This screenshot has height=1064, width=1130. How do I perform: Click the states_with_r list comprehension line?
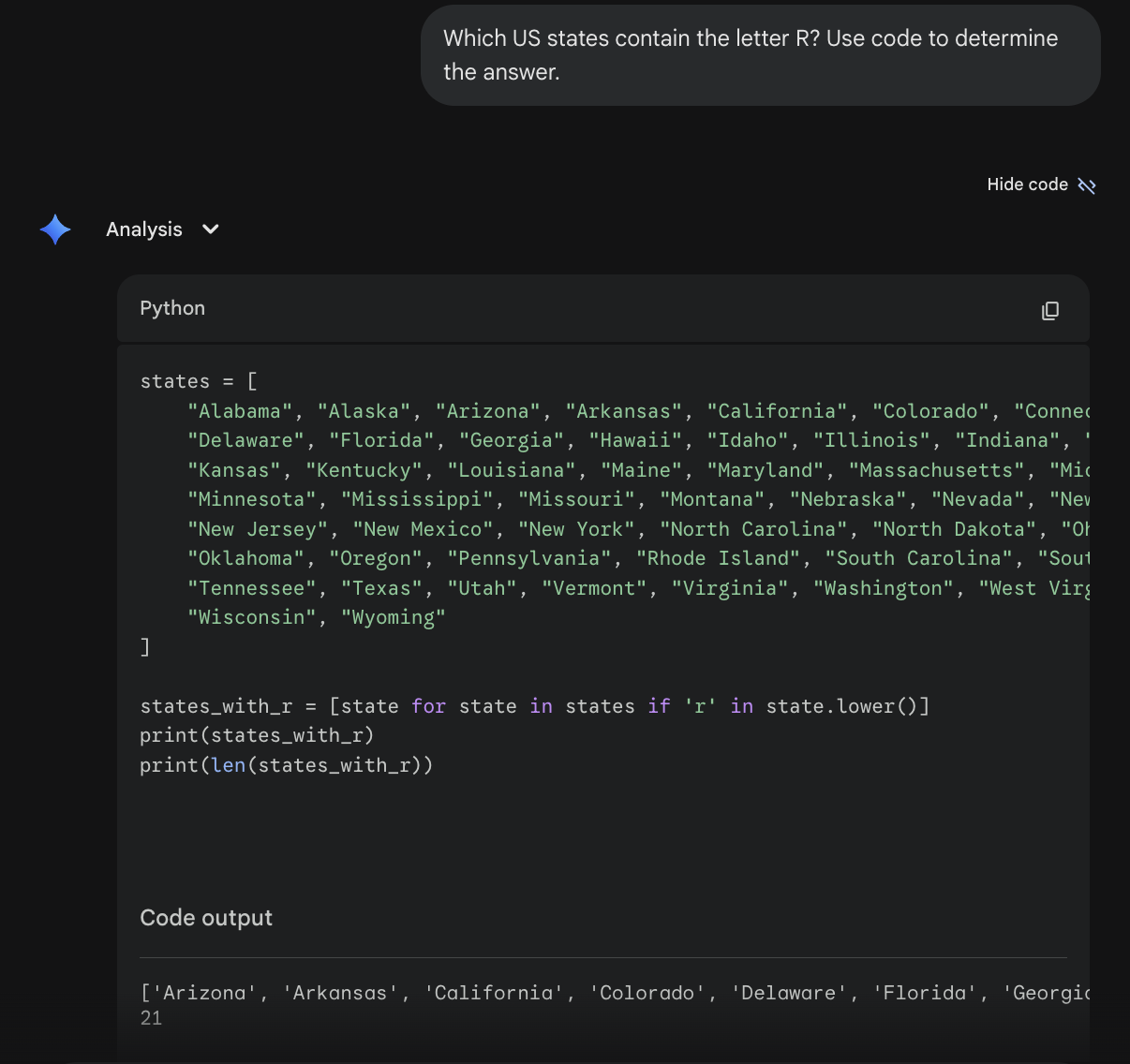pyautogui.click(x=534, y=706)
